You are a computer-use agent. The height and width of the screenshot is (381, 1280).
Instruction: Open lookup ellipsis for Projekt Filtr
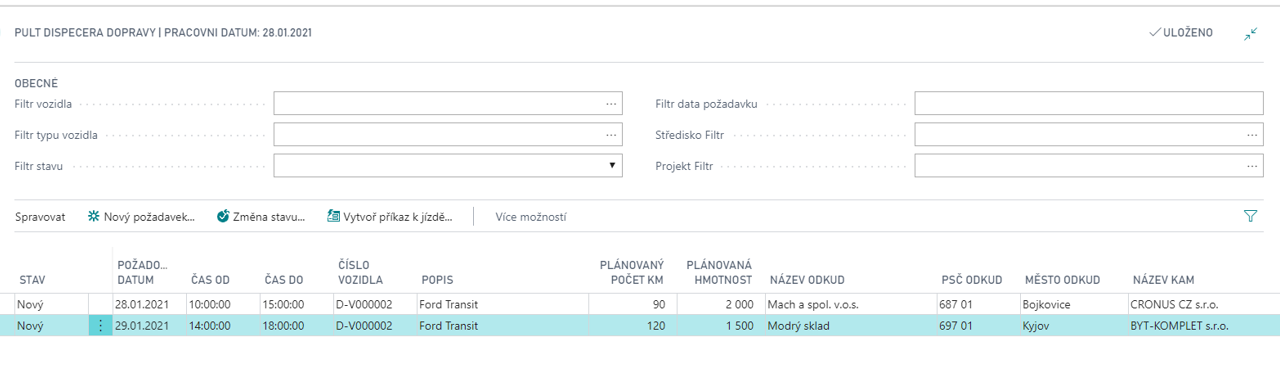[1252, 166]
